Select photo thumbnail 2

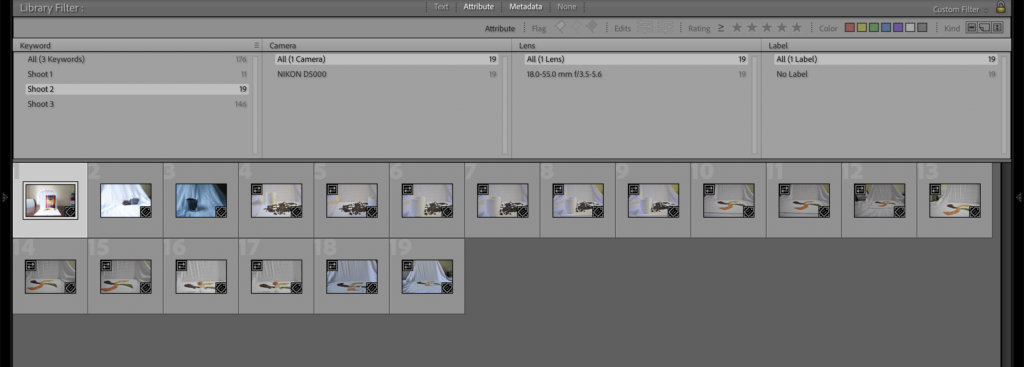(125, 200)
